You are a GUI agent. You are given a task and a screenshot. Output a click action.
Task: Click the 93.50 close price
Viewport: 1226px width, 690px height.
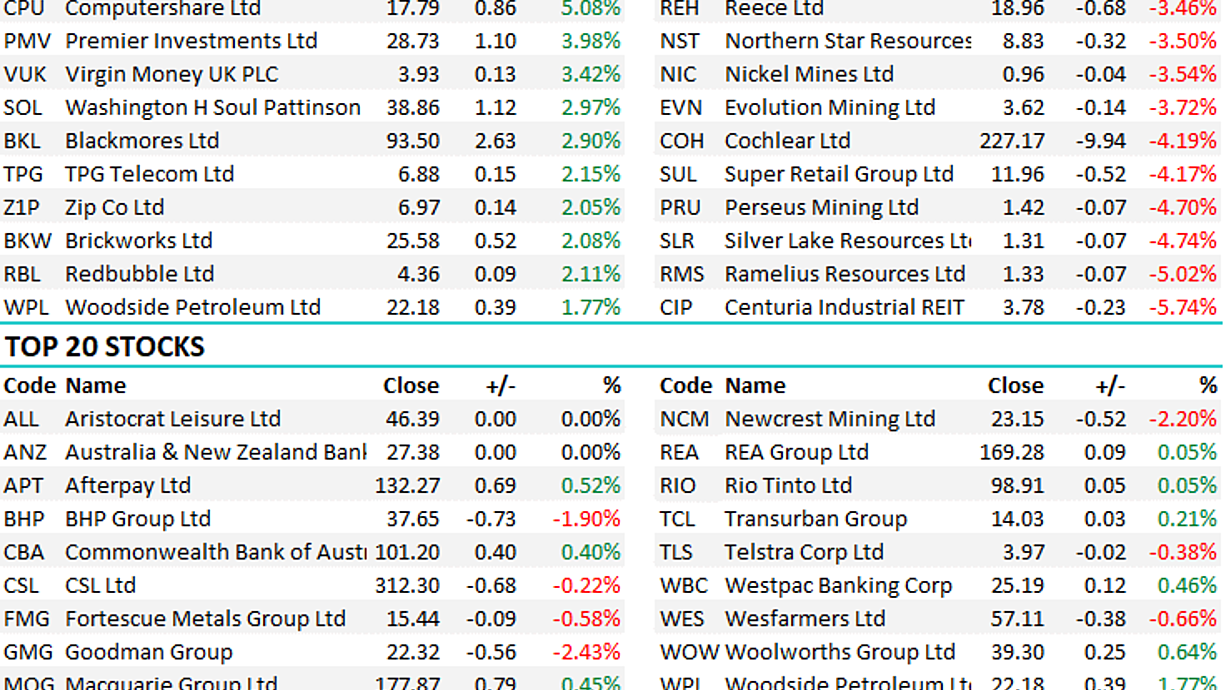point(412,140)
